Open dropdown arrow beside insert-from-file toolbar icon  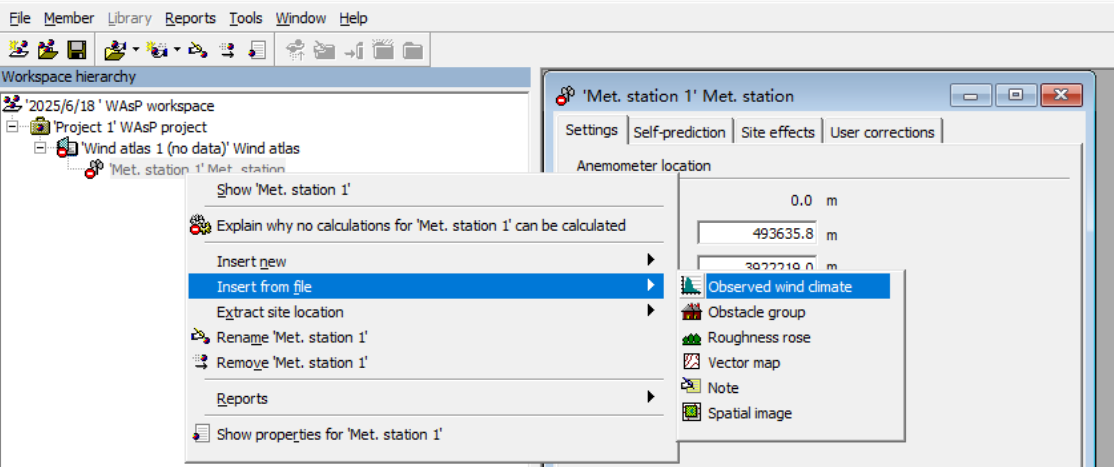(135, 49)
